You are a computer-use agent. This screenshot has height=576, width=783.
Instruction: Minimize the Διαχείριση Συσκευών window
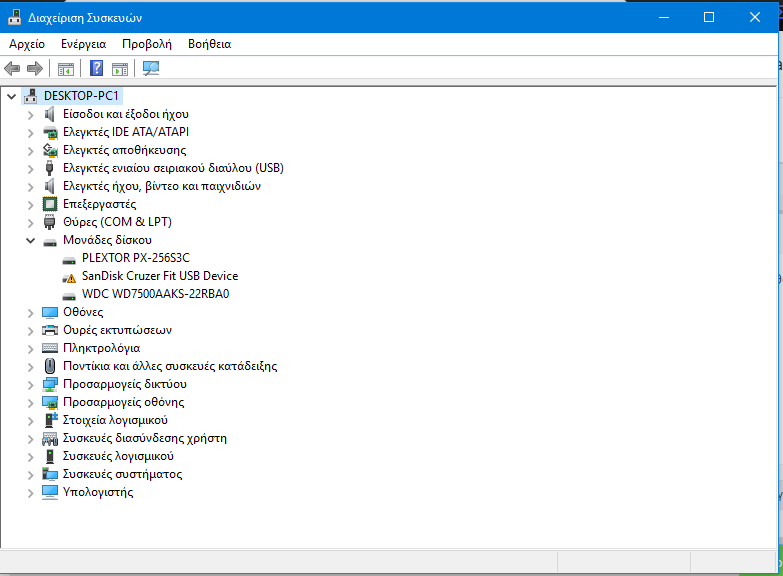pos(664,17)
